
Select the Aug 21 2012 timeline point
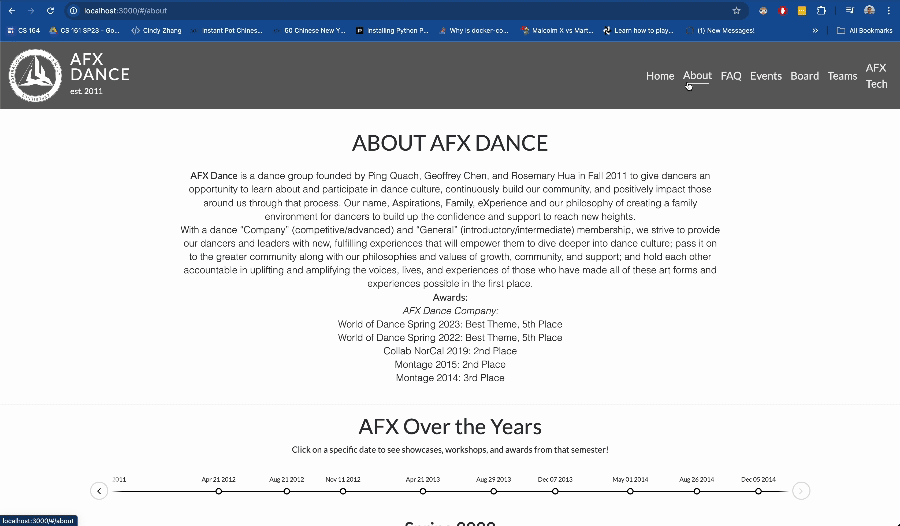click(x=286, y=491)
